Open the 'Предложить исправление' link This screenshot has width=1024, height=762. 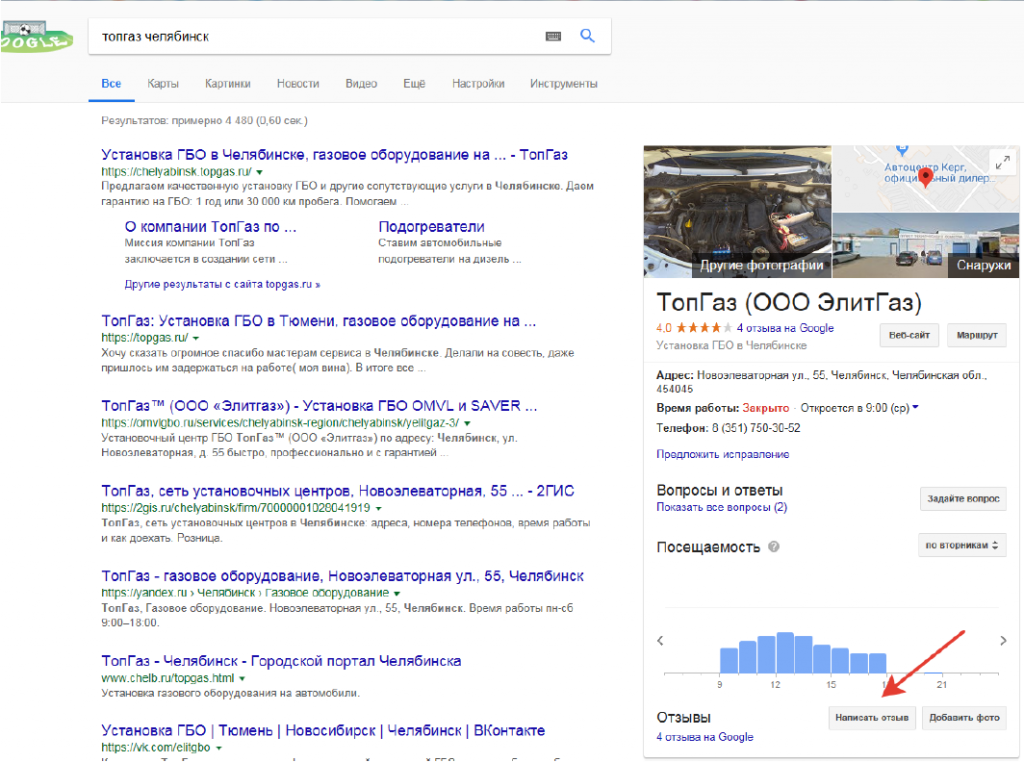click(722, 454)
